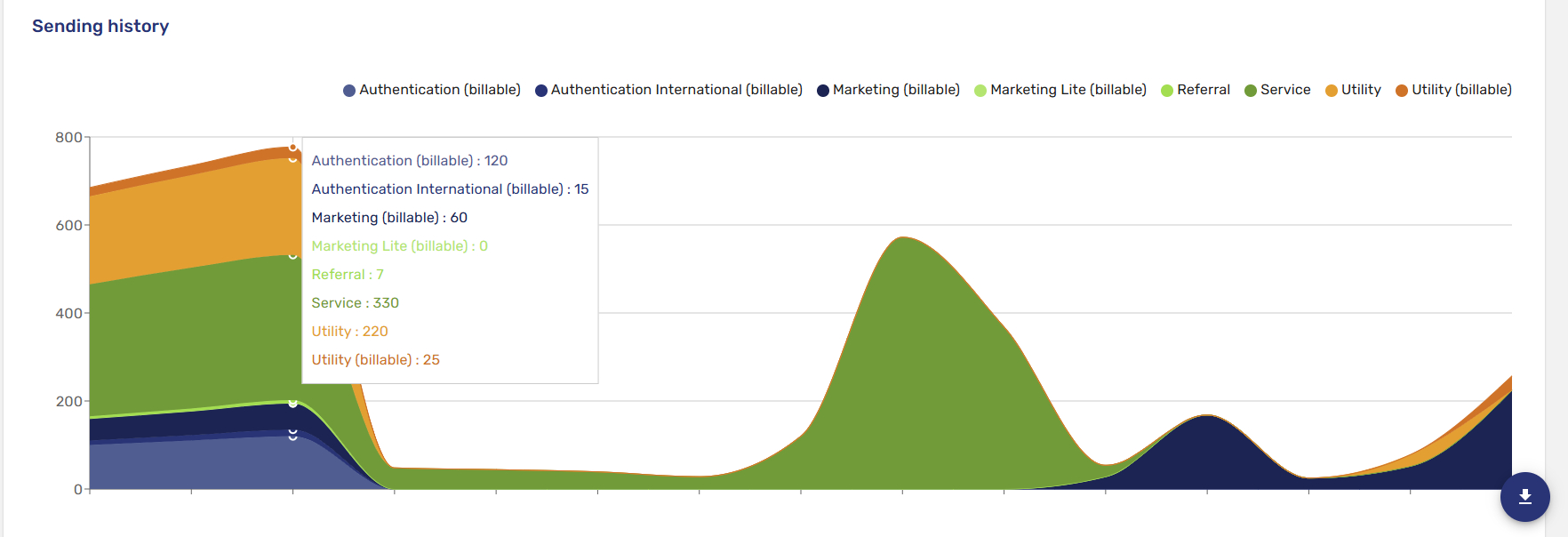Click tooltip line 'Utility : 220'
1568x537 pixels.
[349, 332]
